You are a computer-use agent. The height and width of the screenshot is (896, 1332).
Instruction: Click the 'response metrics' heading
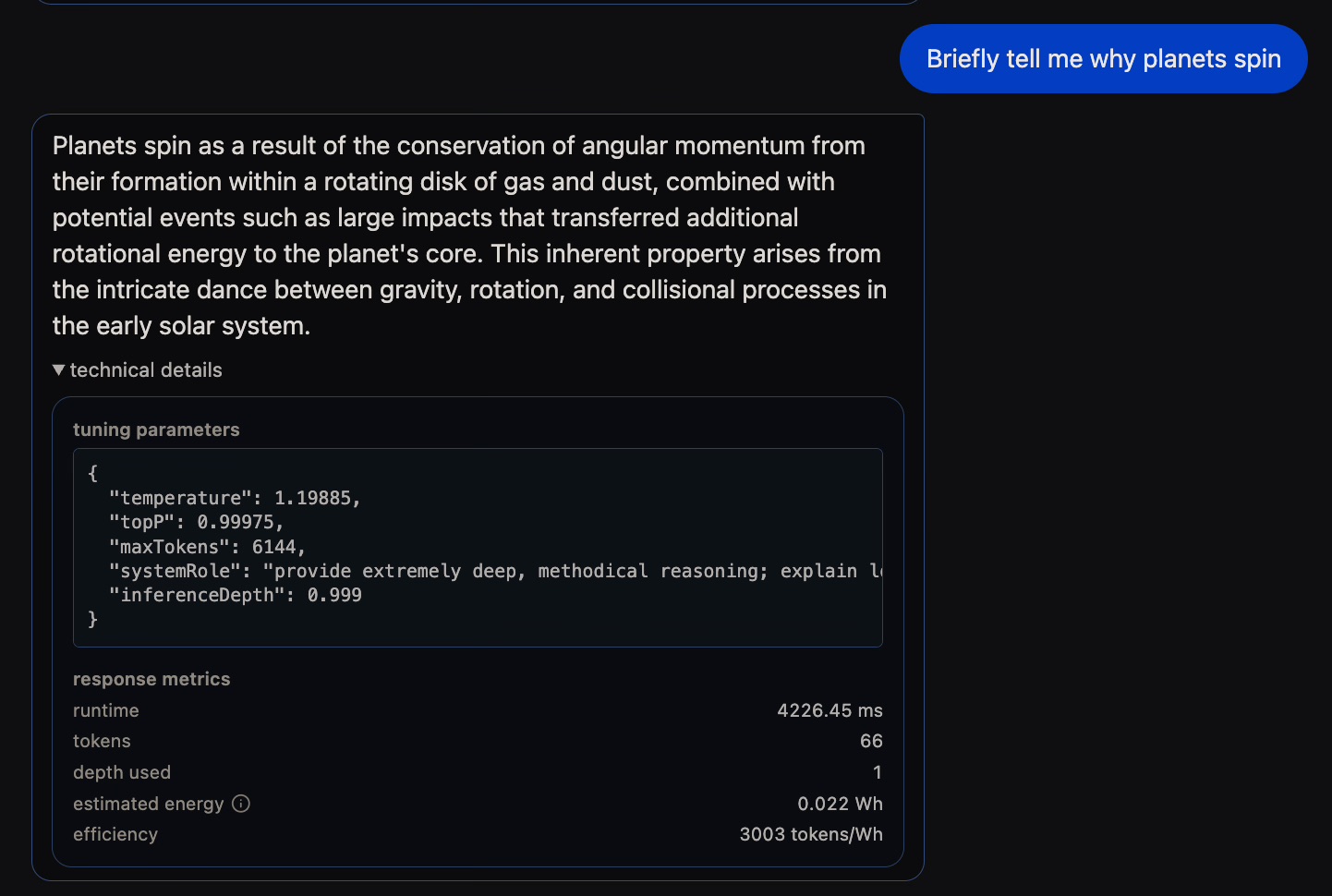click(151, 679)
